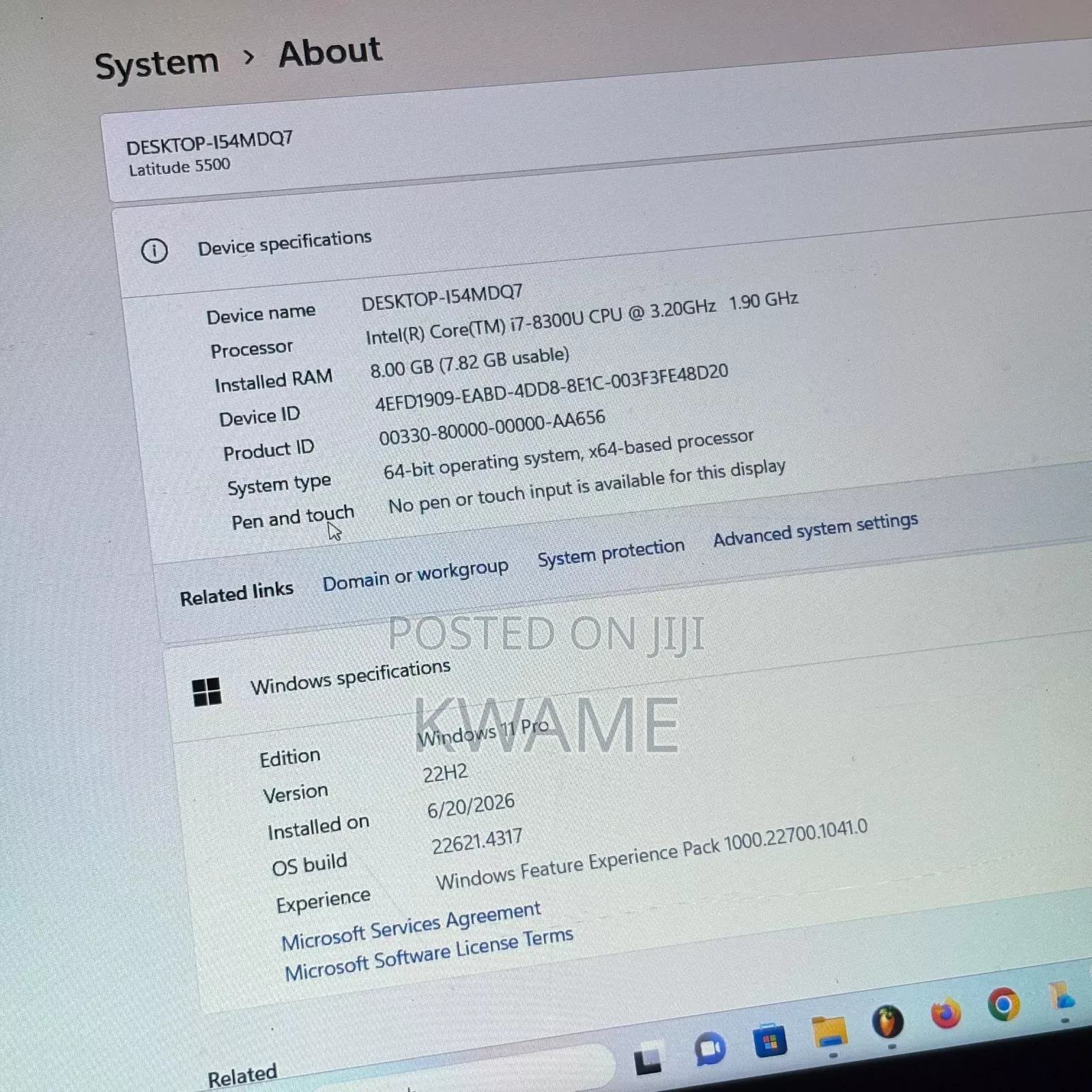Click the About page title
Viewport: 1092px width, 1092px height.
[x=330, y=53]
